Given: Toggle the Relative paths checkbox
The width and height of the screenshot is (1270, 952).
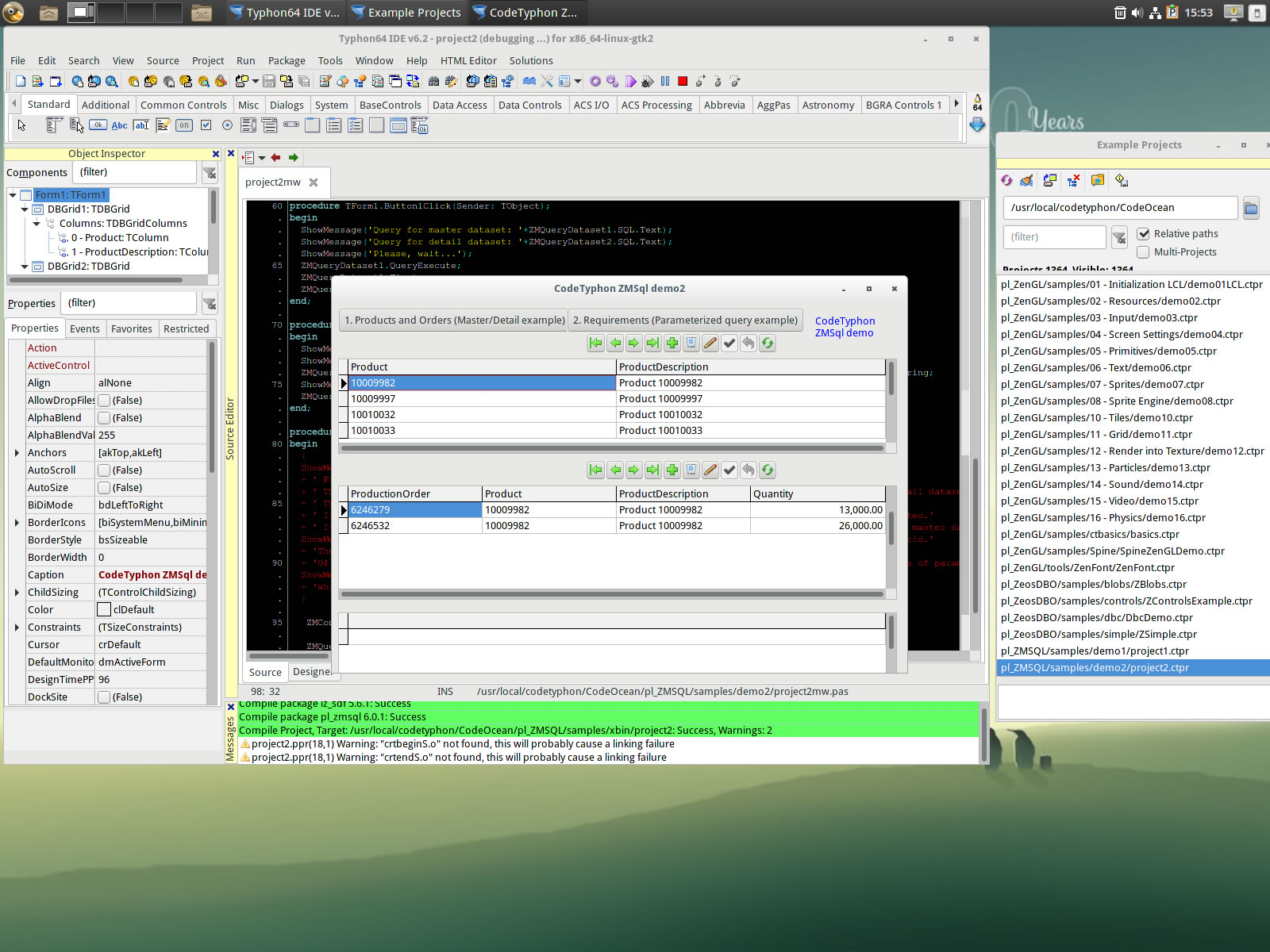Looking at the screenshot, I should pyautogui.click(x=1144, y=233).
